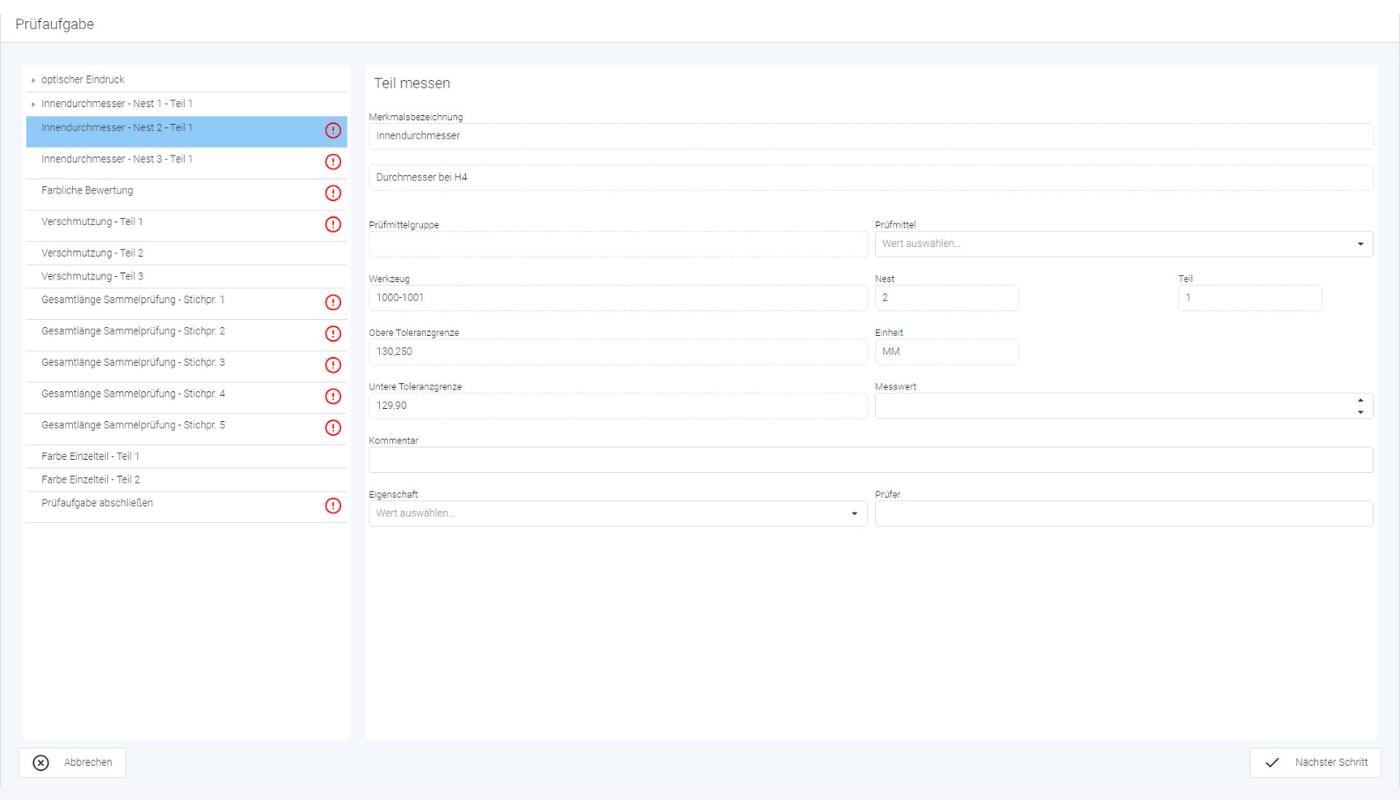The width and height of the screenshot is (1400, 800).
Task: Click Untere Toleranzgrenze value 129,90
Action: (x=618, y=406)
